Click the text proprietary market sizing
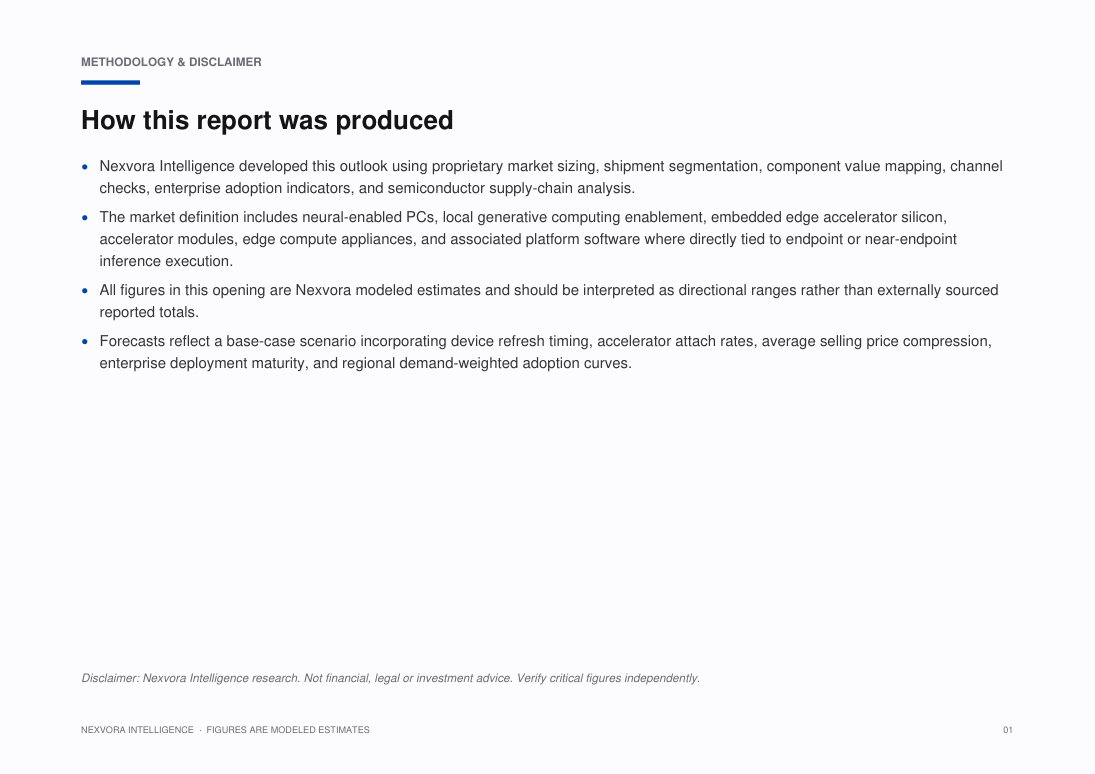 (513, 166)
